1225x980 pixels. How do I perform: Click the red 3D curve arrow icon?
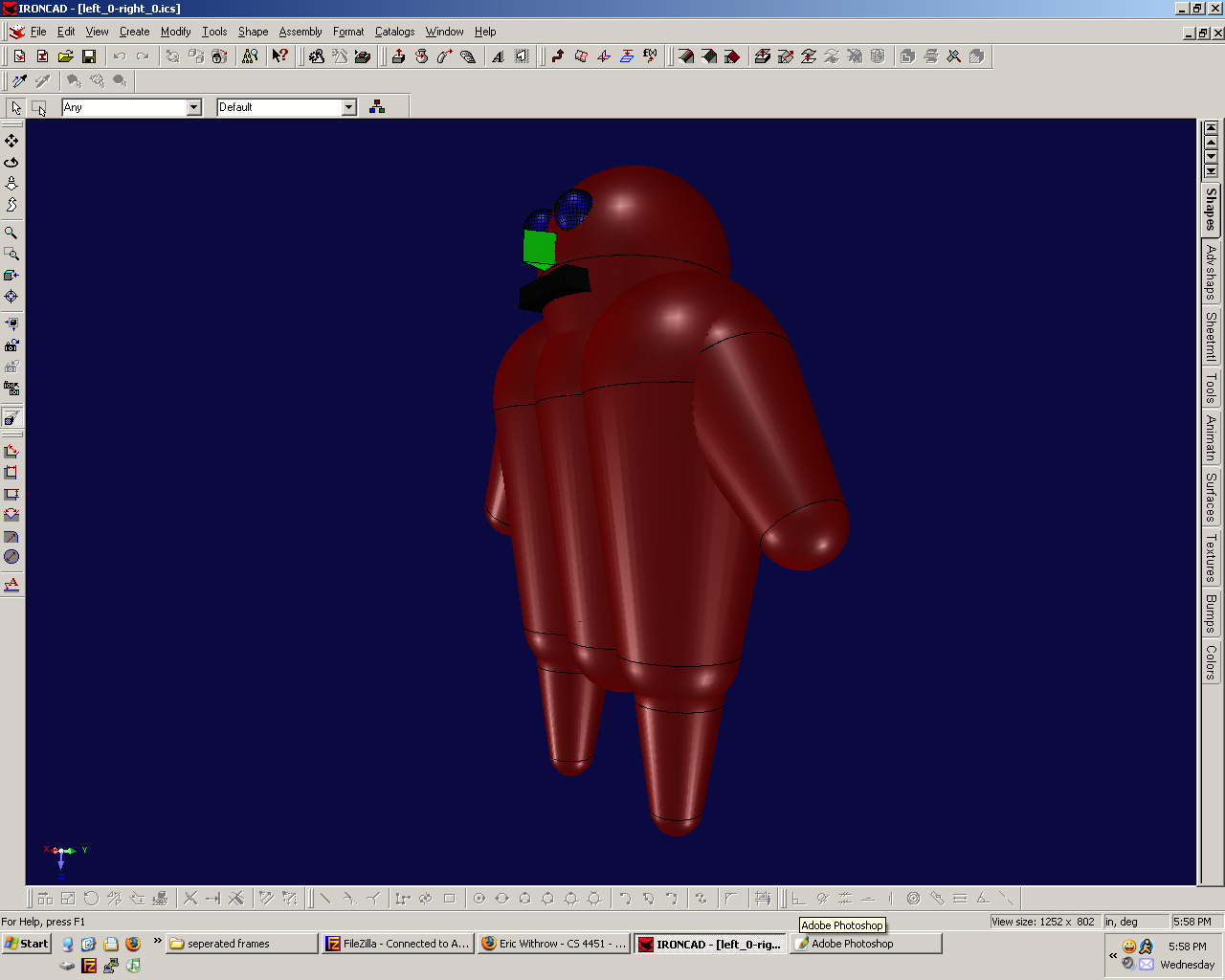pos(557,56)
